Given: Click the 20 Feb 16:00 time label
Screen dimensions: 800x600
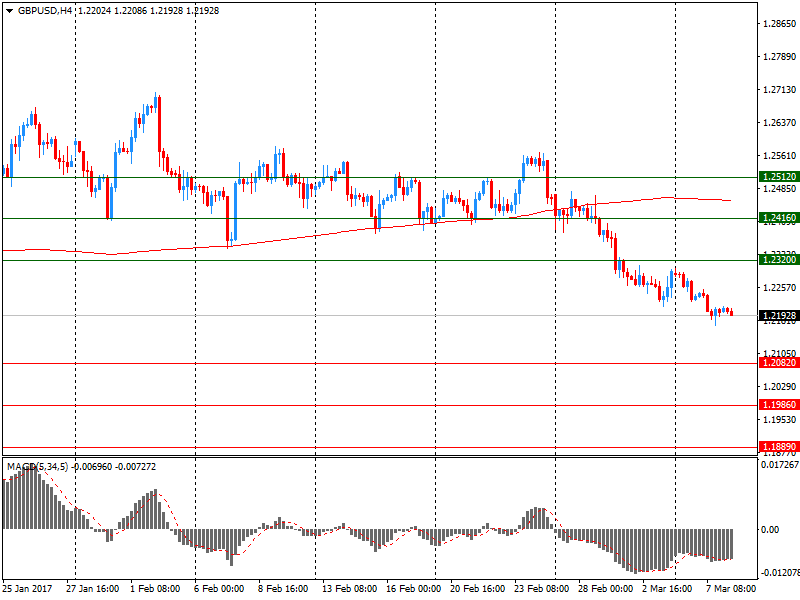Looking at the screenshot, I should click(x=478, y=589).
